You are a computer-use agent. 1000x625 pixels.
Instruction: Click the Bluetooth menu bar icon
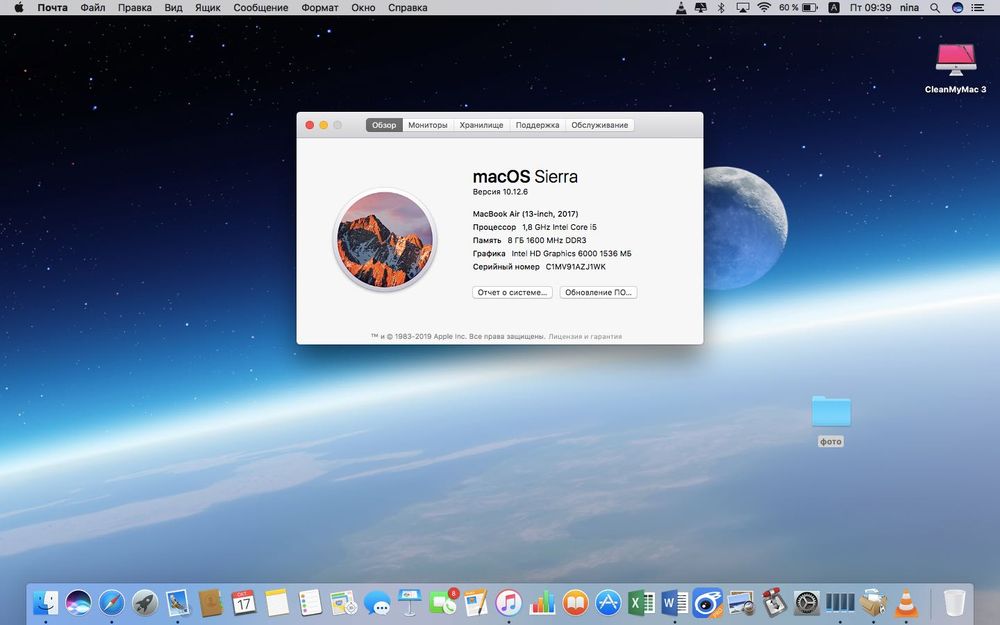tap(721, 8)
